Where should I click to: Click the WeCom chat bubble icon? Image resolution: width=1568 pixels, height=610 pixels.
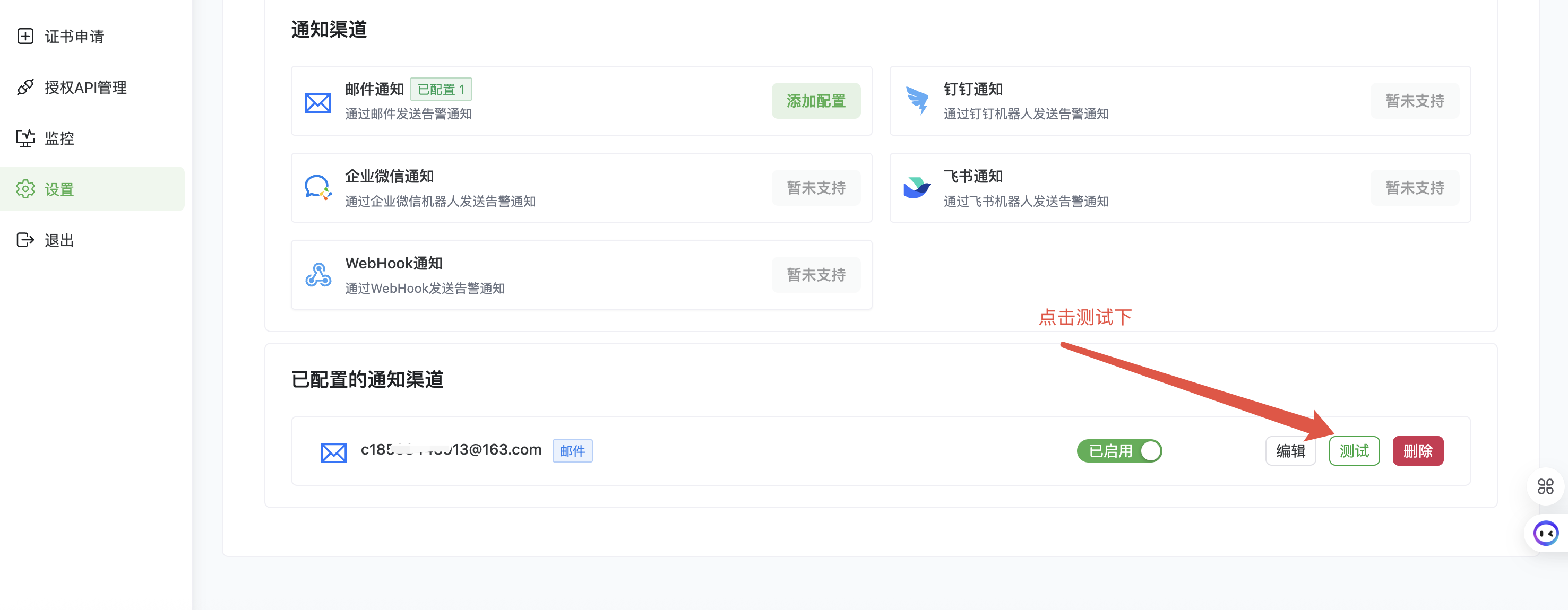[317, 187]
